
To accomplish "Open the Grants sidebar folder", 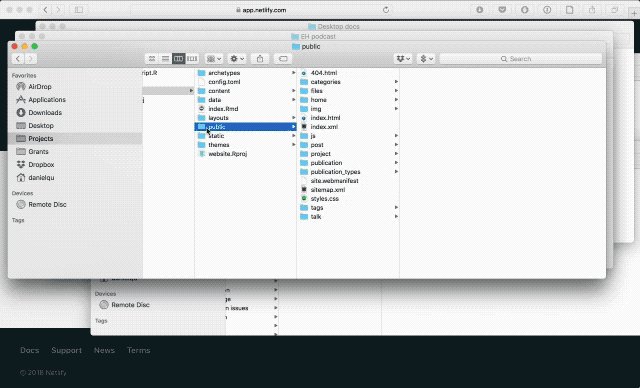I will pyautogui.click(x=75, y=152).
